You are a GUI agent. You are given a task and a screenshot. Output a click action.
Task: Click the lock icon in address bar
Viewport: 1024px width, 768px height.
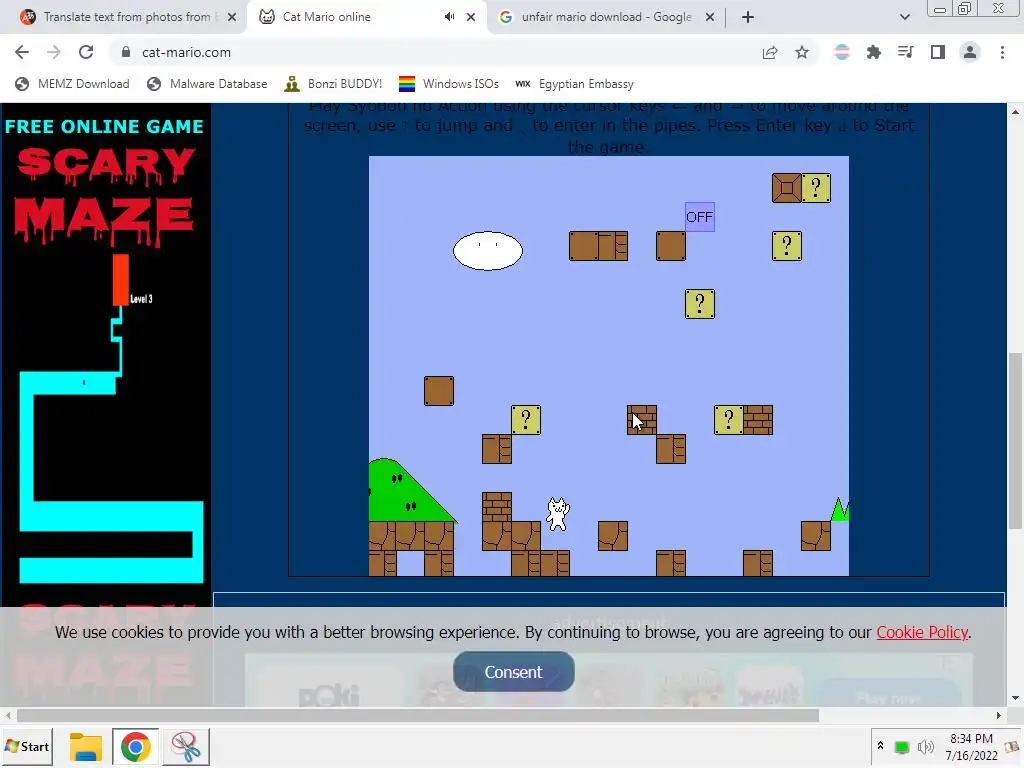(x=126, y=52)
